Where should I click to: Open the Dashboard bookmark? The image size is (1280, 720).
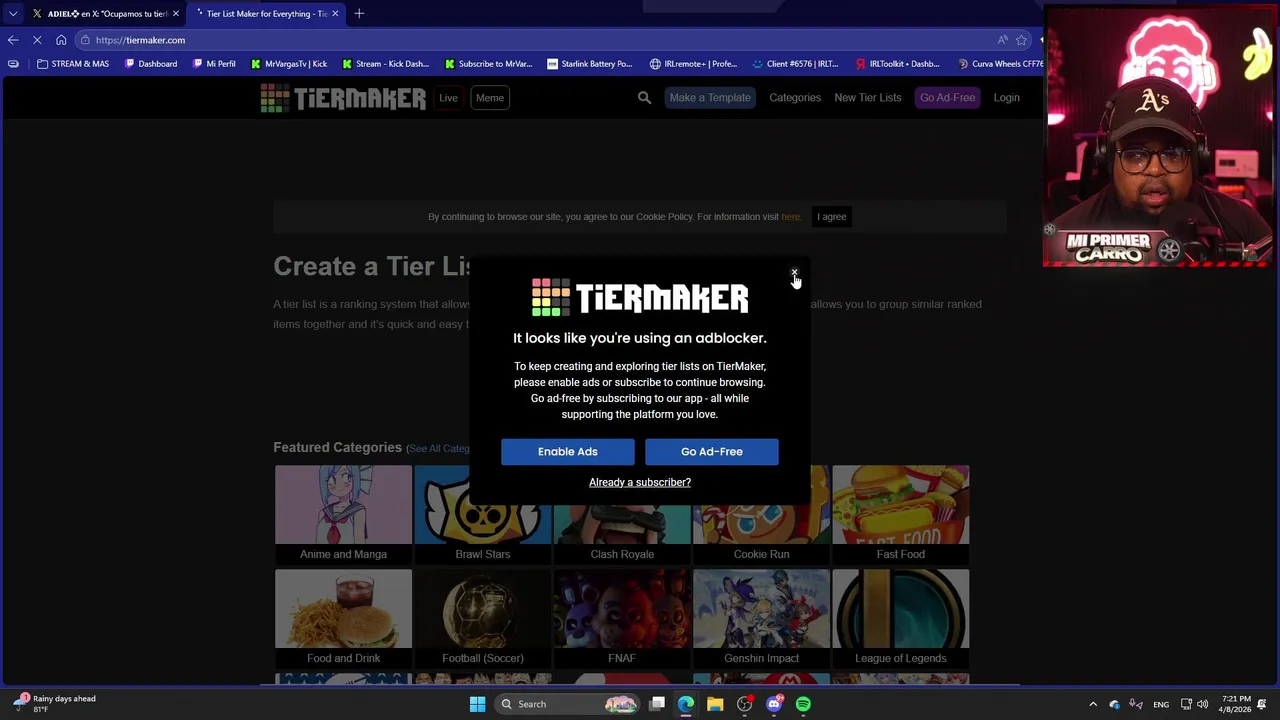click(x=151, y=64)
